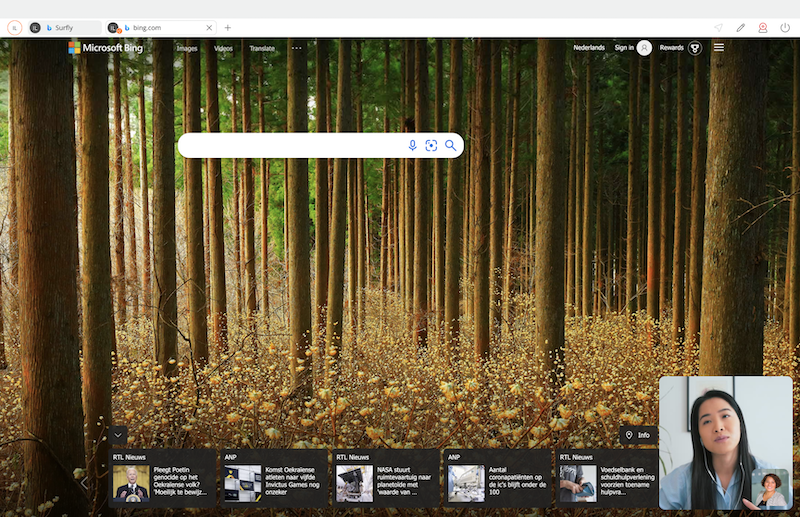Open visual search camera icon
The image size is (800, 517).
[431, 146]
